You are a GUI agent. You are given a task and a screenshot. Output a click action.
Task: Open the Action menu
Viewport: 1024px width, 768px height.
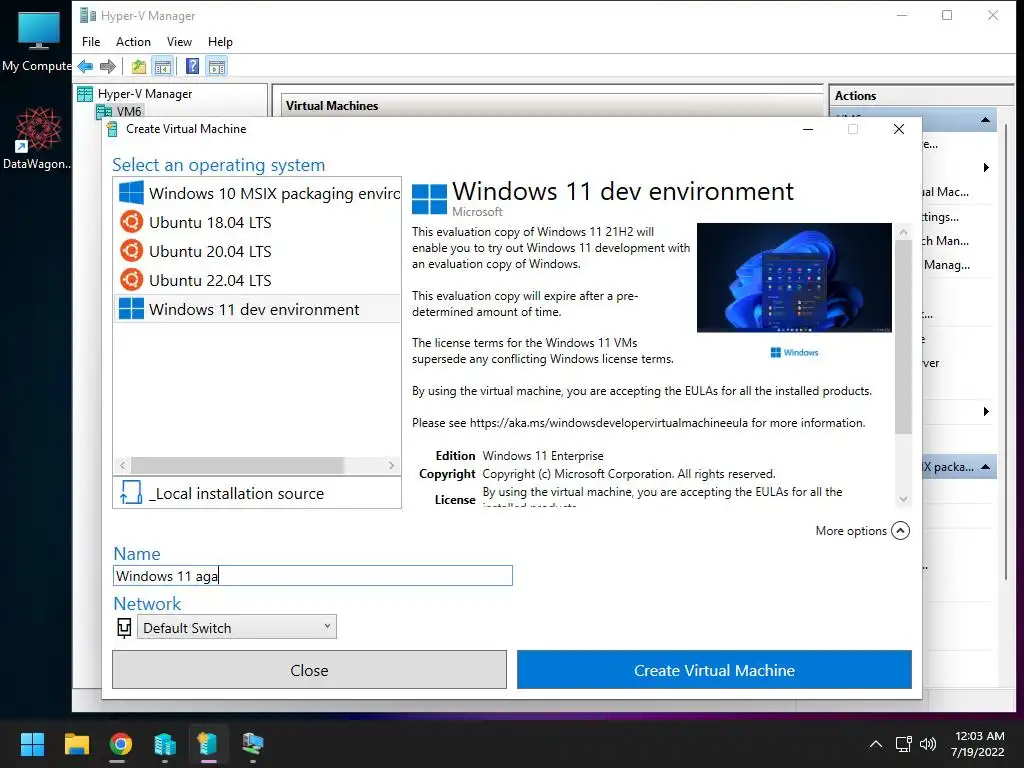coord(133,42)
